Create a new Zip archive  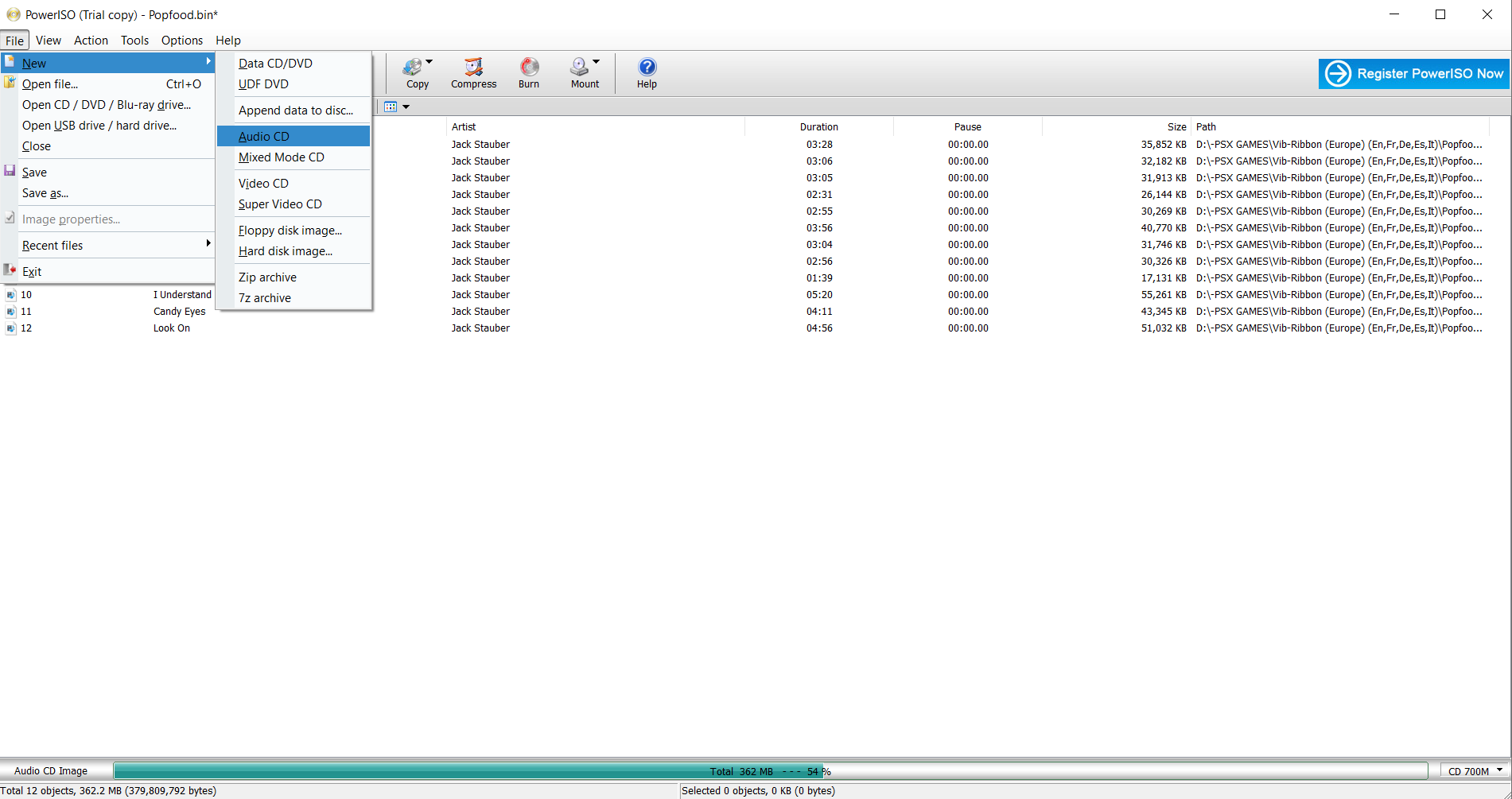pyautogui.click(x=293, y=277)
